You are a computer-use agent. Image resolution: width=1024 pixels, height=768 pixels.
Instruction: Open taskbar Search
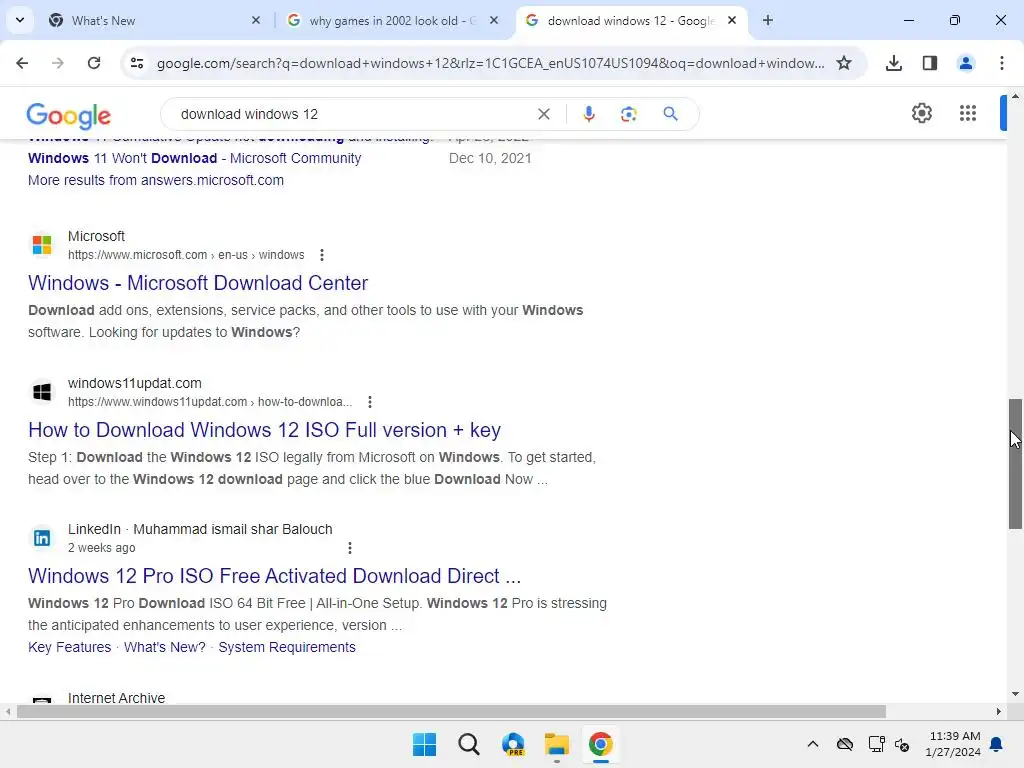(x=468, y=744)
